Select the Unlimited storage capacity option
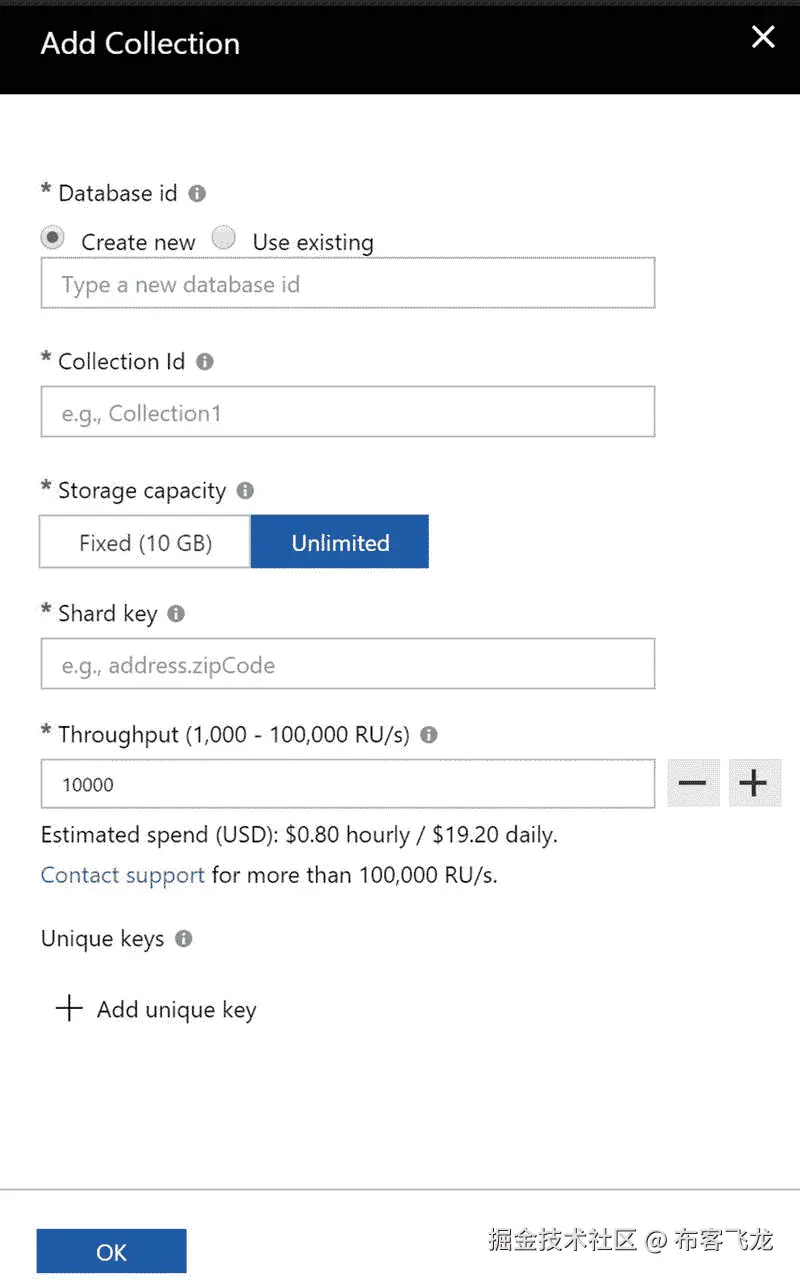This screenshot has height=1280, width=800. (x=340, y=541)
